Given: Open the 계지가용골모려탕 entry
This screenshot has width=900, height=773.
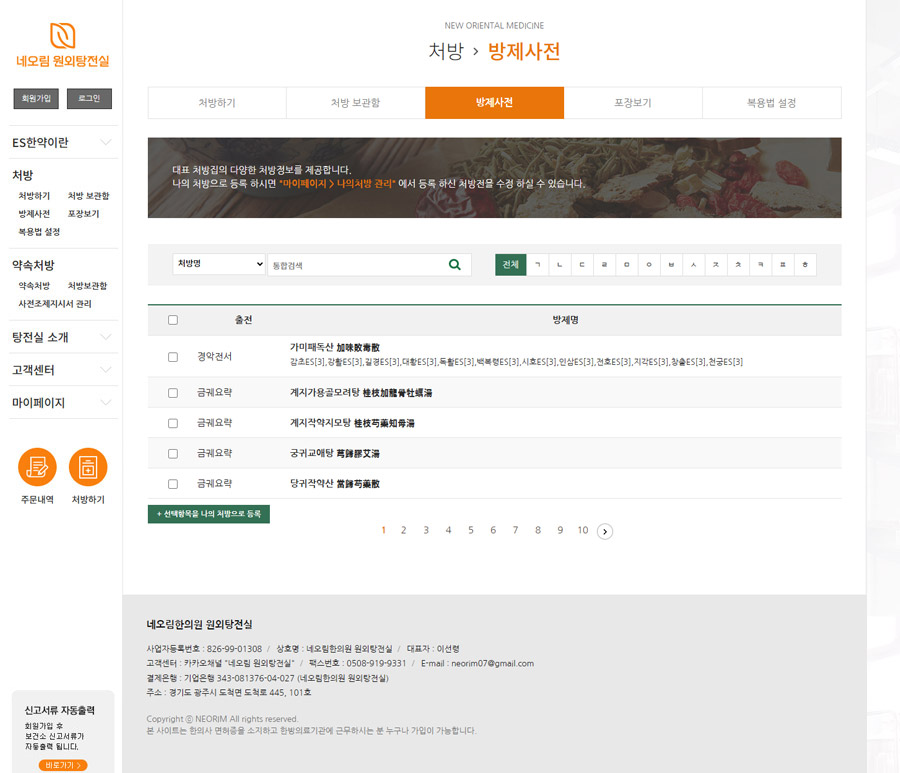Looking at the screenshot, I should pos(361,393).
